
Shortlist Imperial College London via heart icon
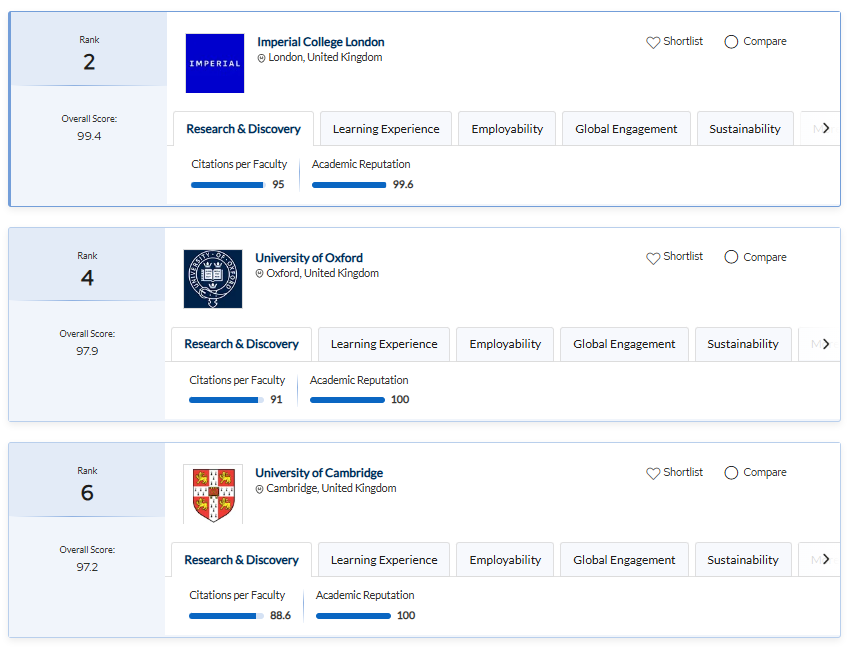tap(653, 42)
